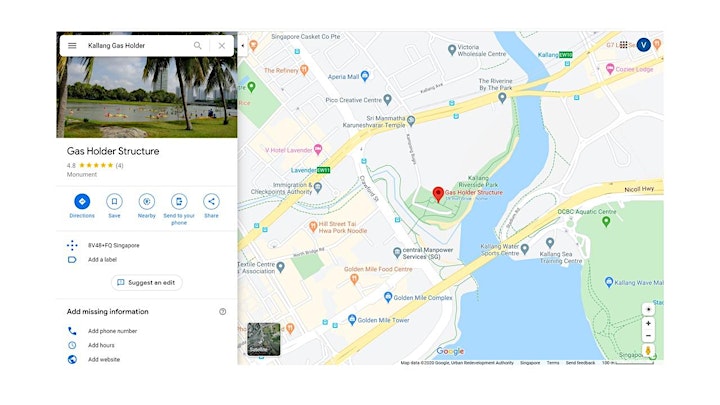Screen dimensions: 720x405
Task: Open the hamburger menu in search box
Action: pyautogui.click(x=72, y=45)
